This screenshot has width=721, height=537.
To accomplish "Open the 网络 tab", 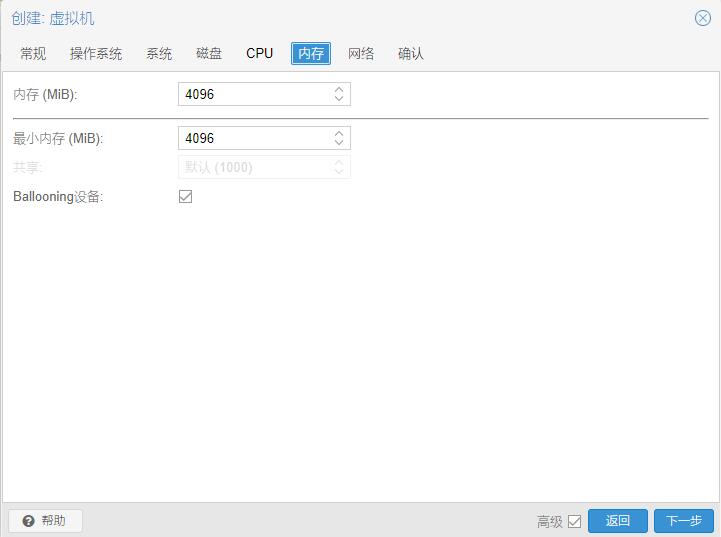I will [361, 54].
